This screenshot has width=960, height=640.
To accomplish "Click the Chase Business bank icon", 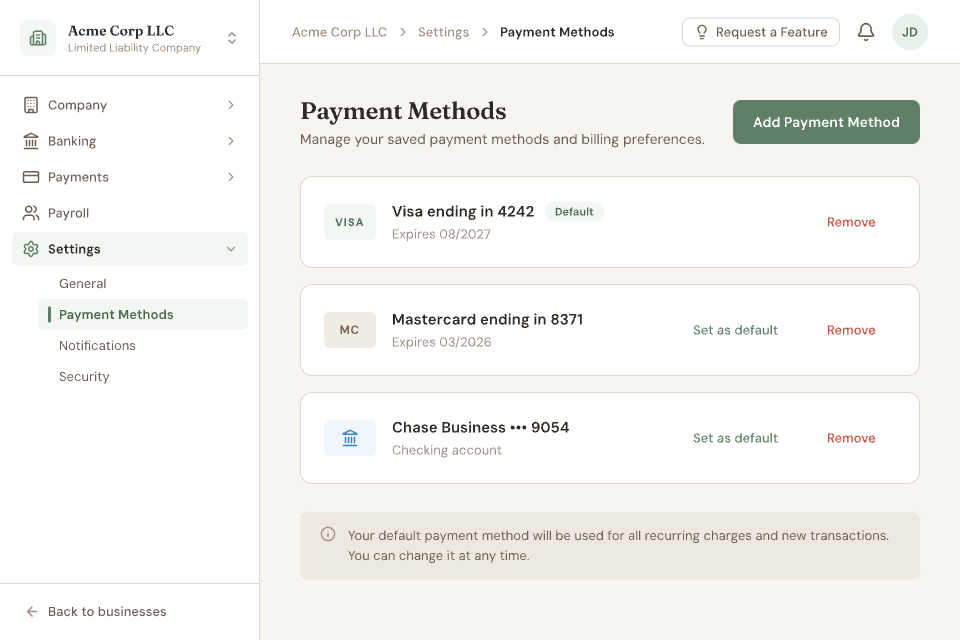I will (350, 438).
